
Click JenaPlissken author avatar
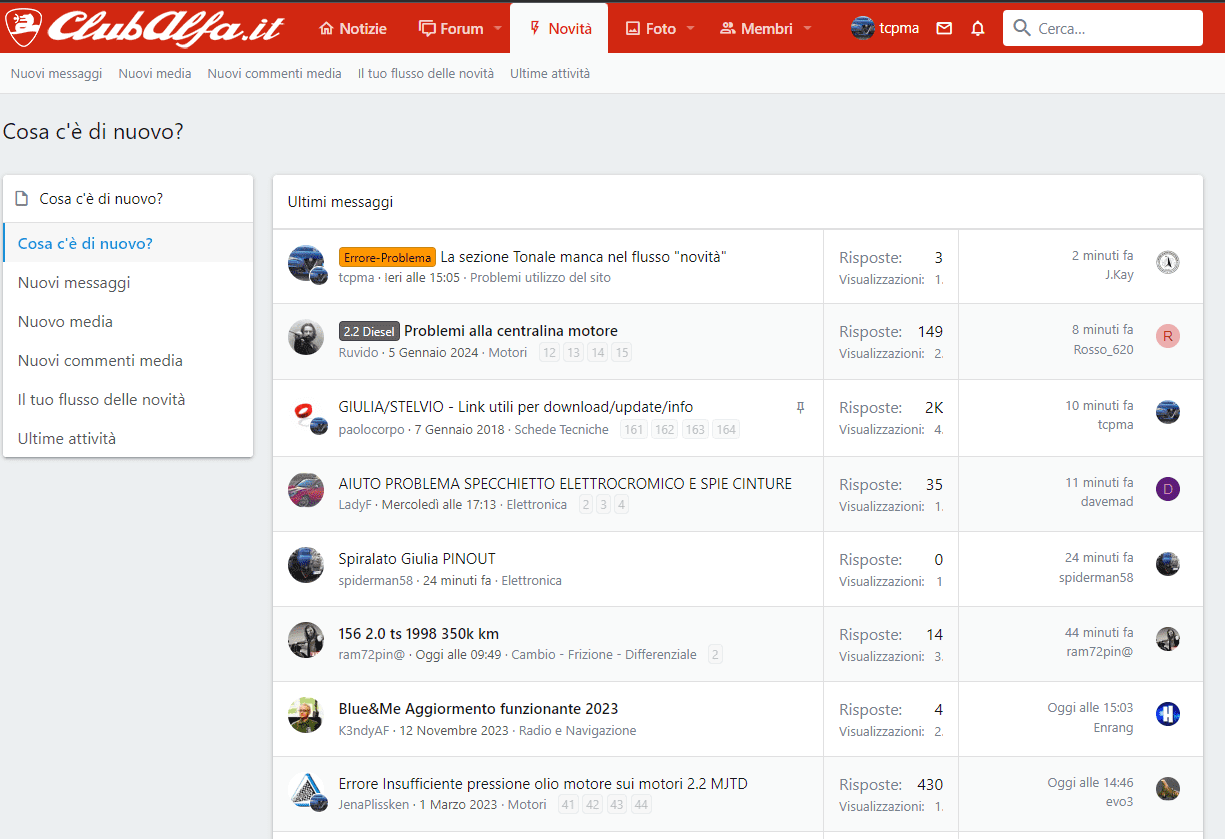pos(306,790)
